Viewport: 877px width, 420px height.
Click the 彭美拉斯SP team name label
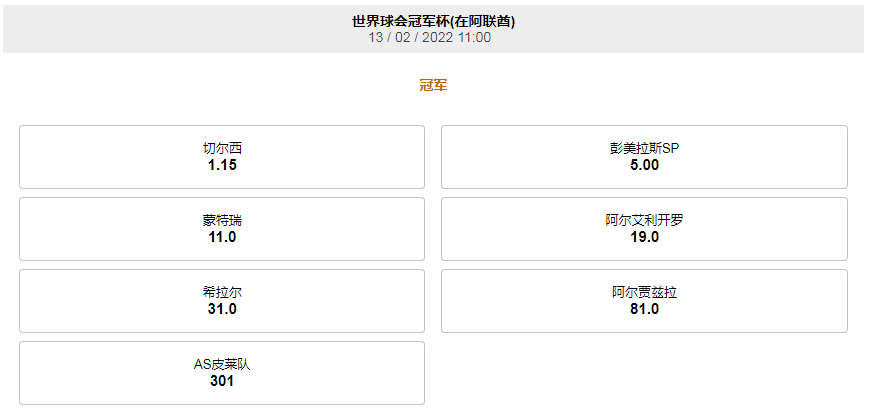(644, 148)
